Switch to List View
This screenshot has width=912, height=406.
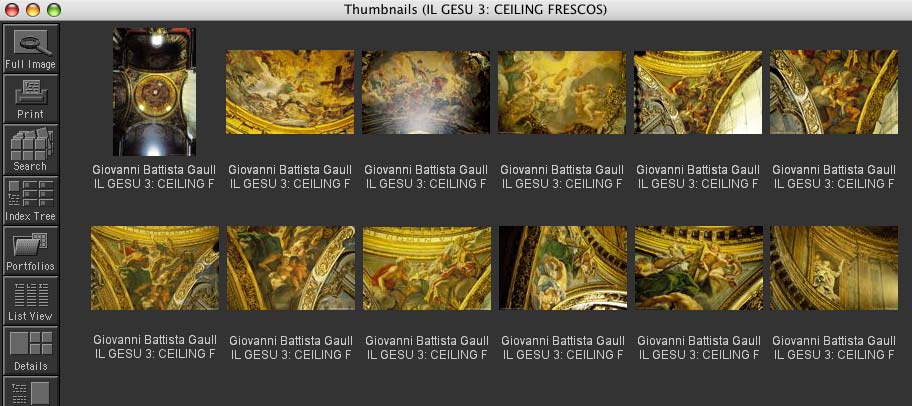coord(30,301)
